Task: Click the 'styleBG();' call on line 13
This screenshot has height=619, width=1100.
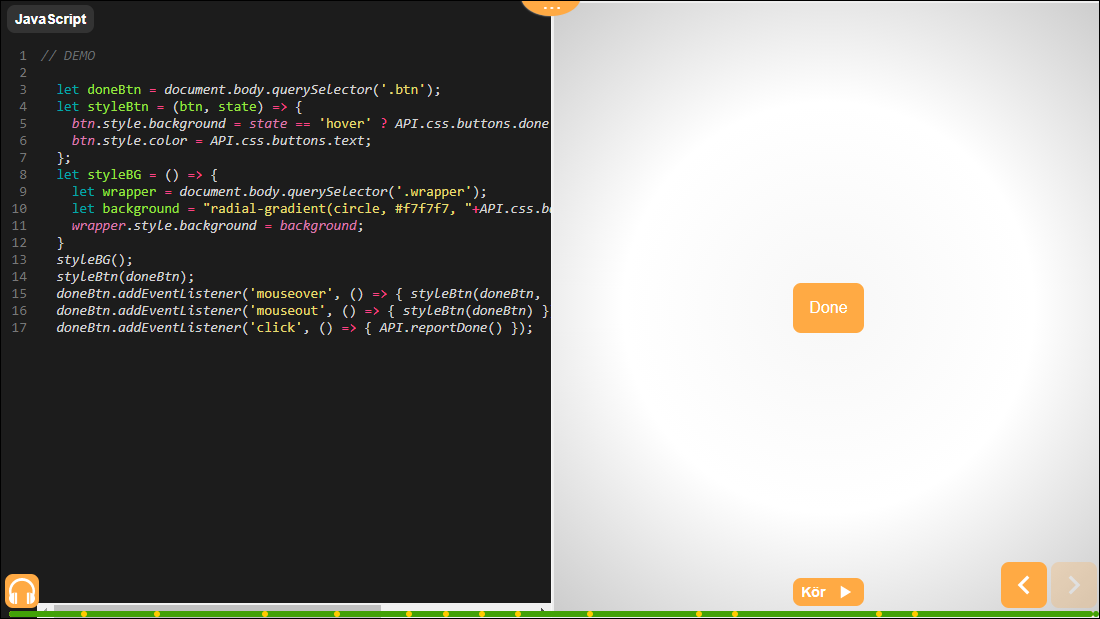Action: pos(94,260)
